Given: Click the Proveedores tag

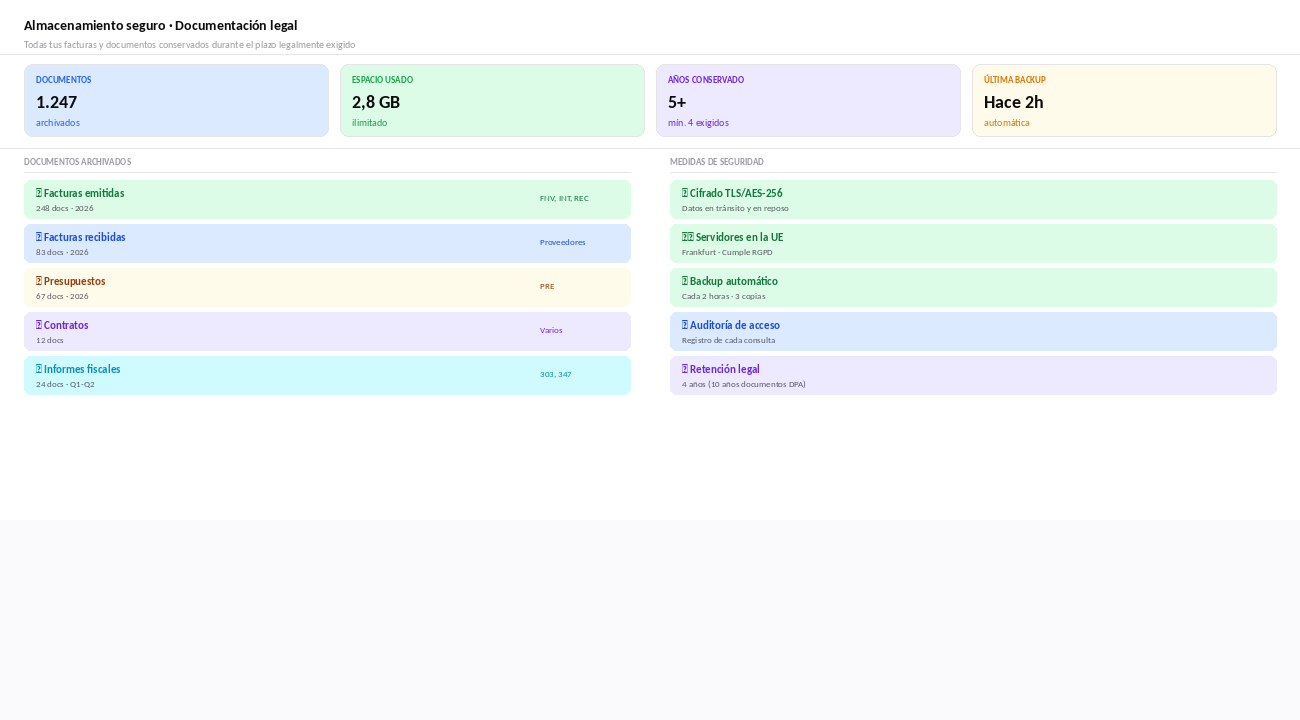Looking at the screenshot, I should [562, 242].
